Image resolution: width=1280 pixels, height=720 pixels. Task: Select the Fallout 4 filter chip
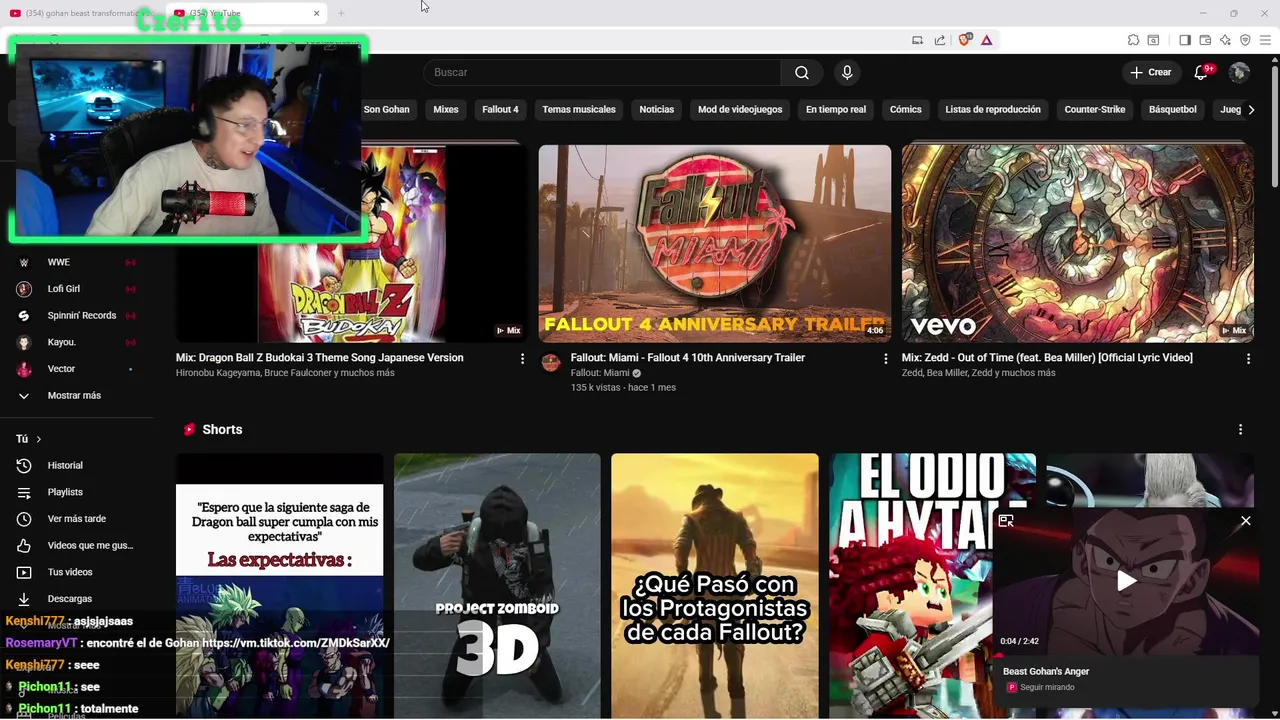coord(500,109)
